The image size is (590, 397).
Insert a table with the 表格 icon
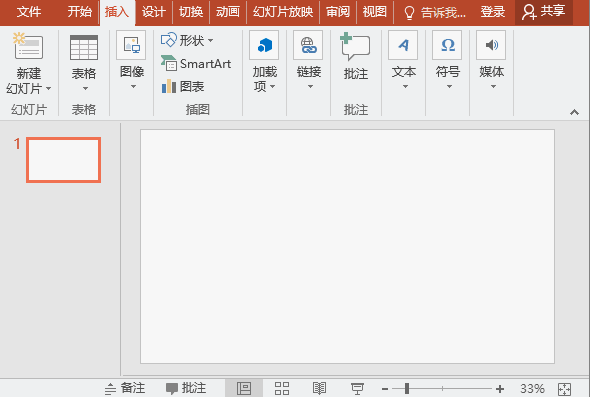pyautogui.click(x=84, y=47)
